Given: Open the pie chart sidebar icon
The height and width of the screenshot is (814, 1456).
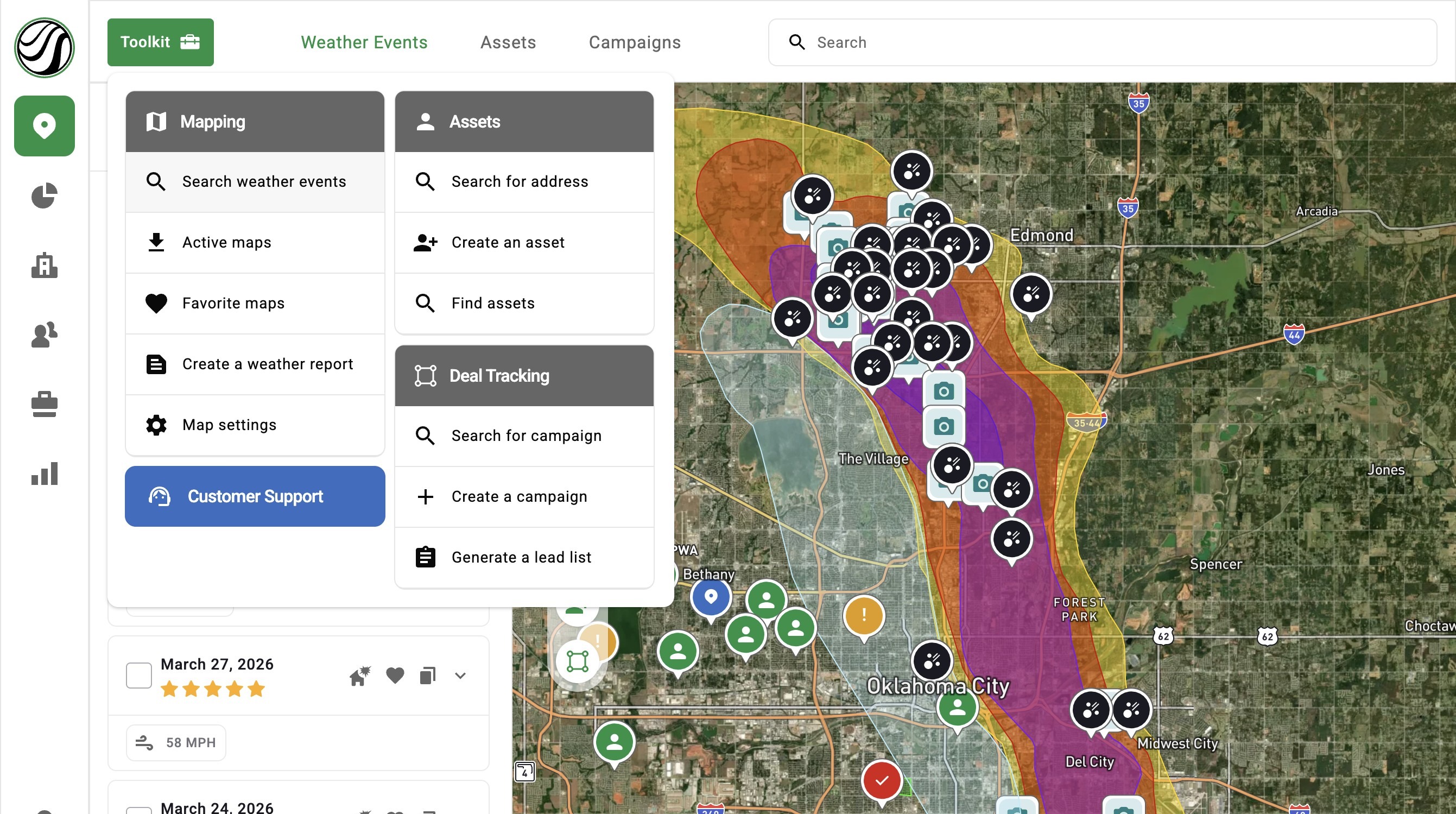Looking at the screenshot, I should pyautogui.click(x=44, y=195).
